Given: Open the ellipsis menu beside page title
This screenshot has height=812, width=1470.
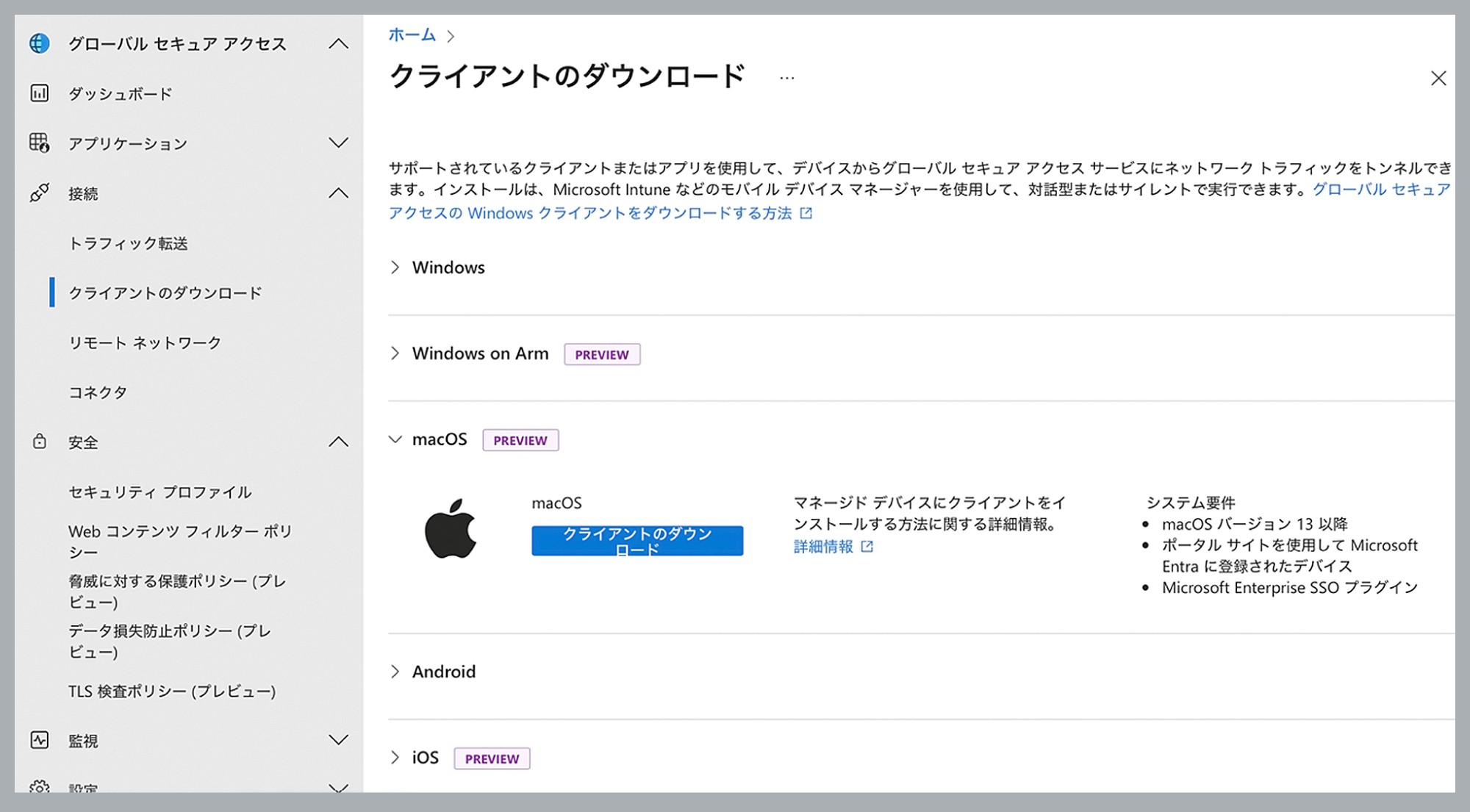Looking at the screenshot, I should point(786,78).
